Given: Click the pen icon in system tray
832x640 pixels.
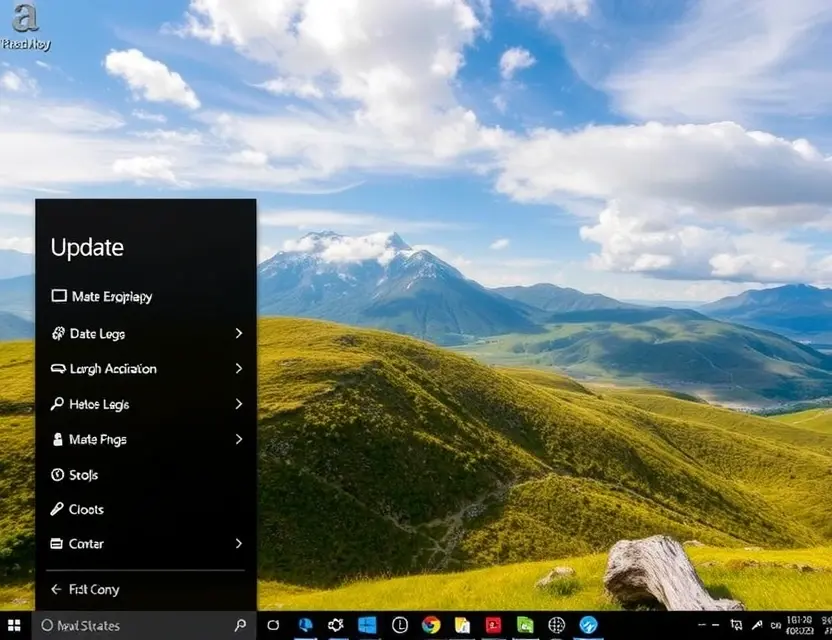Looking at the screenshot, I should (757, 625).
